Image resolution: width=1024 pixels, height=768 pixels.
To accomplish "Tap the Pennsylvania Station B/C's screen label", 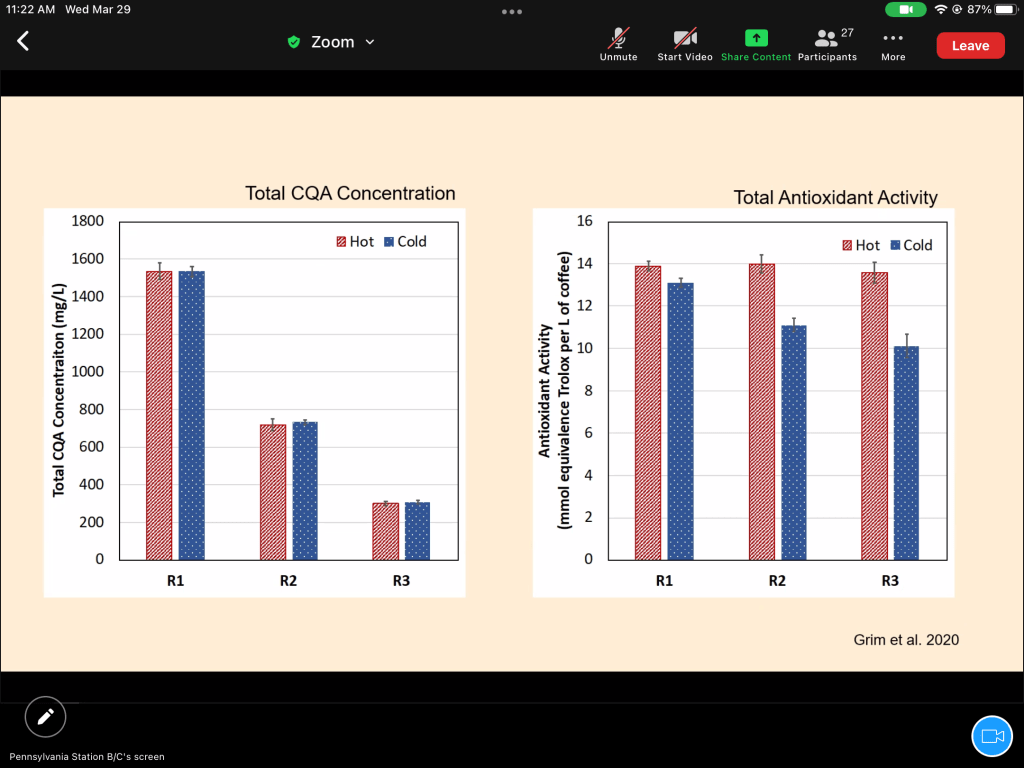I will pos(87,757).
